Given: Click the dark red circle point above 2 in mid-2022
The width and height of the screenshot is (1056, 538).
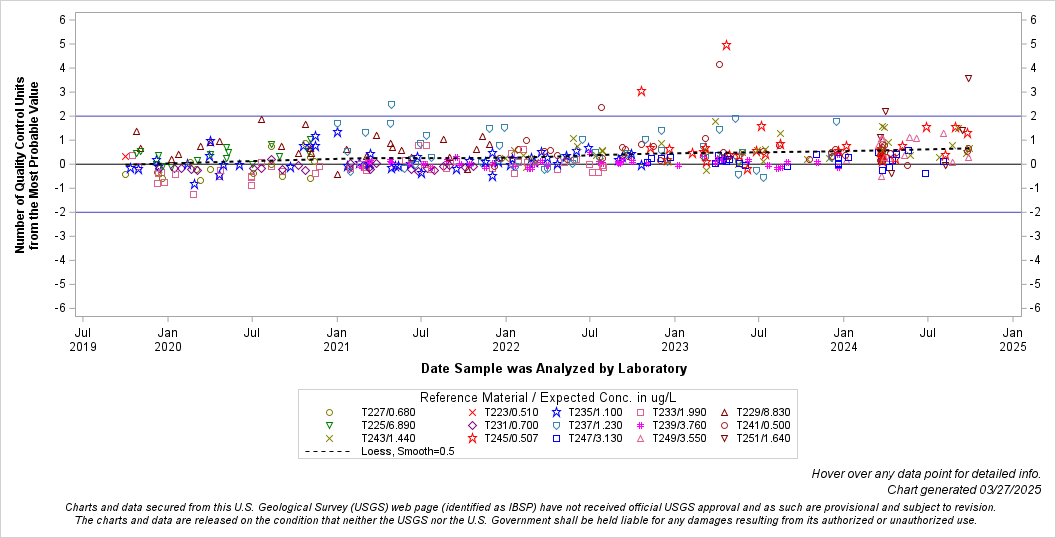Looking at the screenshot, I should click(x=601, y=107).
